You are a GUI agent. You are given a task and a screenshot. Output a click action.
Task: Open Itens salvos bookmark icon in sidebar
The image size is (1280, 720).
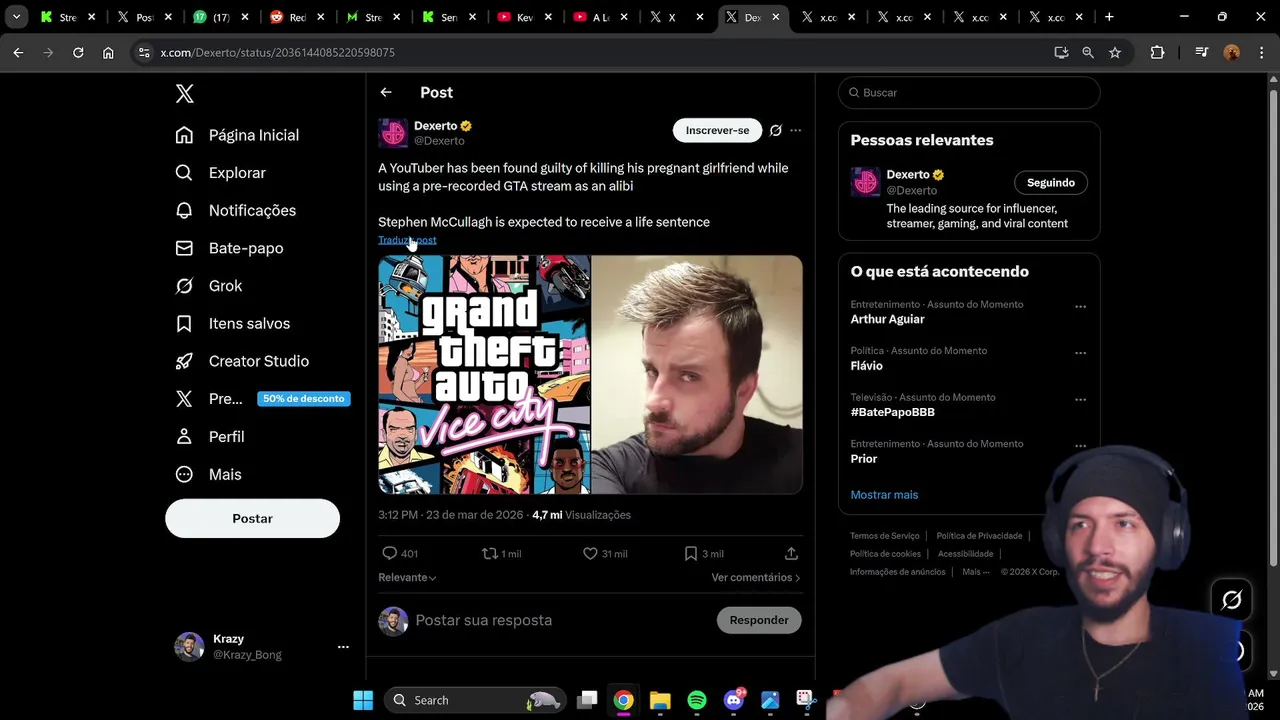[184, 323]
